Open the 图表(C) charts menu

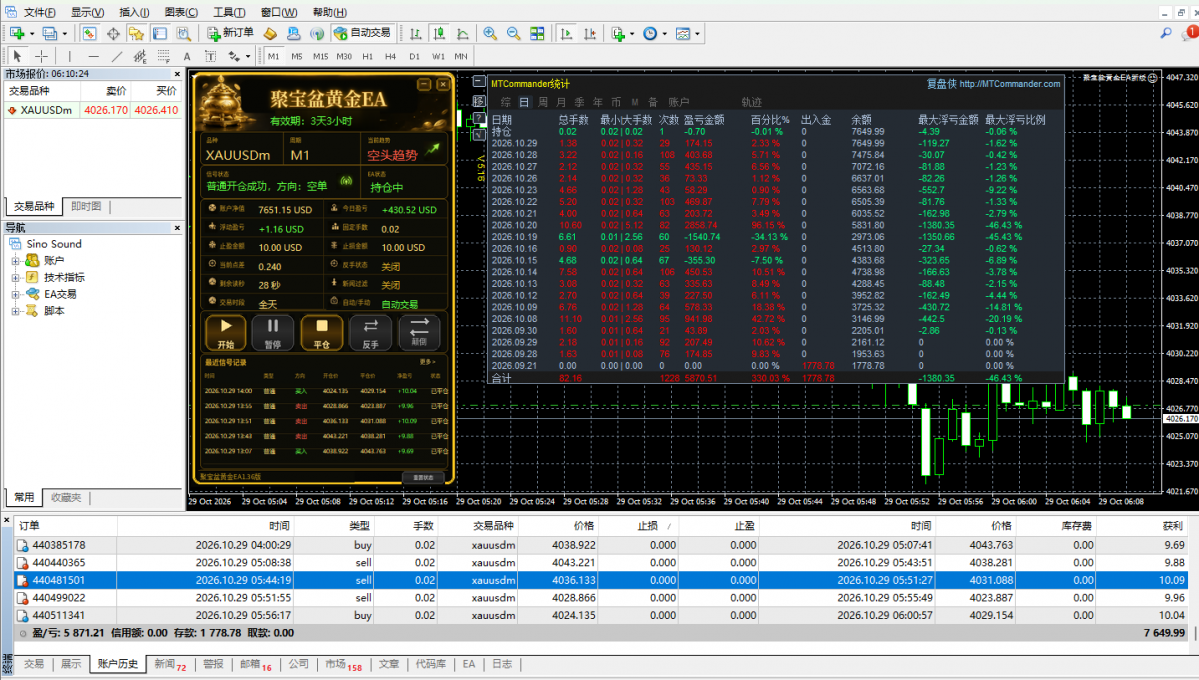coord(181,12)
